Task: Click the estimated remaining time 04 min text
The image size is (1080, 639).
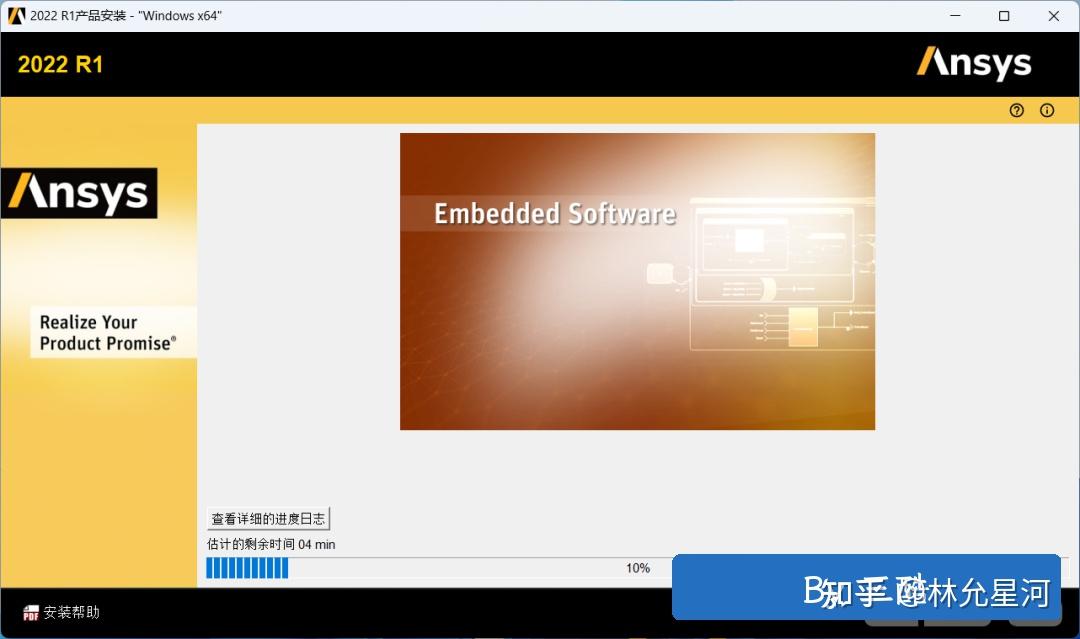Action: pyautogui.click(x=270, y=543)
